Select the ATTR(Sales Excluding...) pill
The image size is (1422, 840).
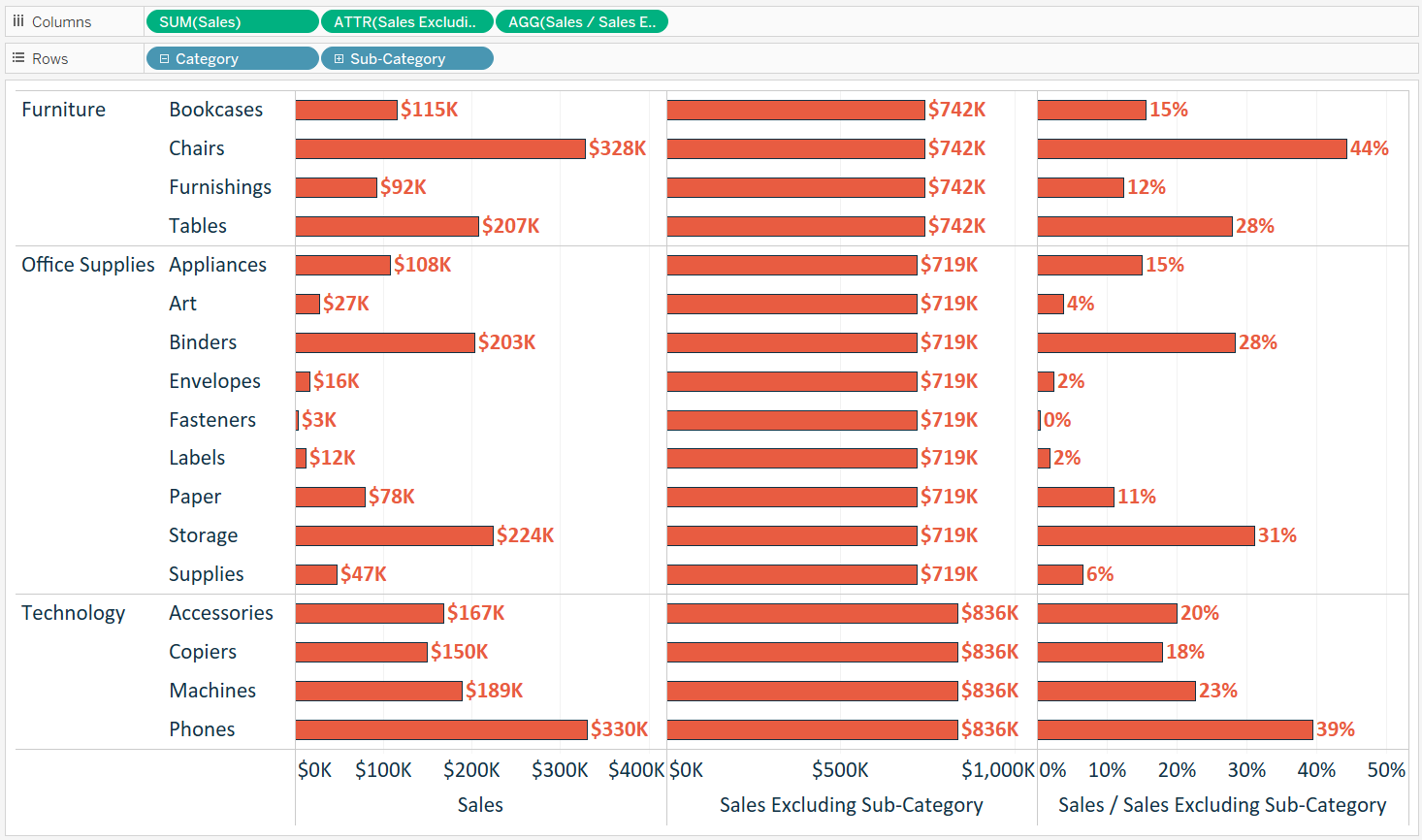tap(407, 21)
